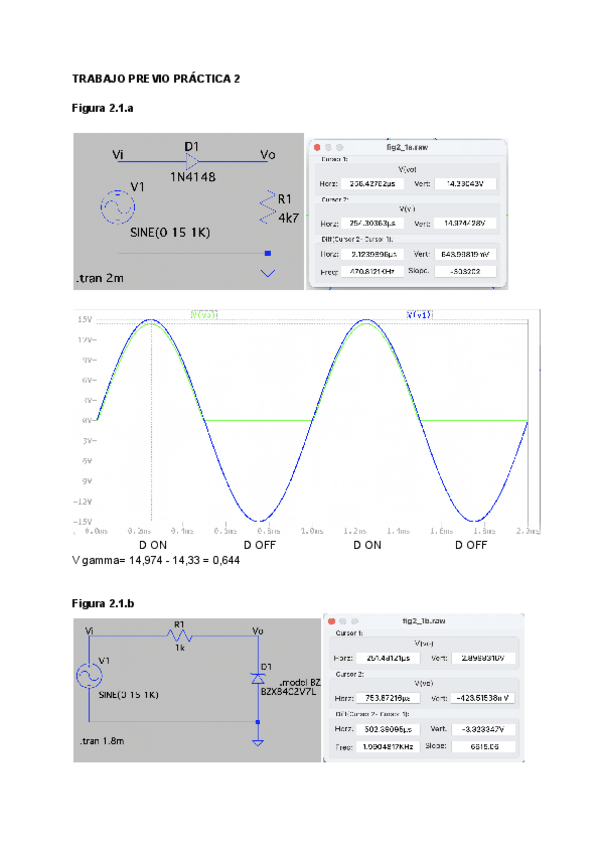Click the blue down chevron in top schematic
The height and width of the screenshot is (848, 600).
(x=267, y=272)
